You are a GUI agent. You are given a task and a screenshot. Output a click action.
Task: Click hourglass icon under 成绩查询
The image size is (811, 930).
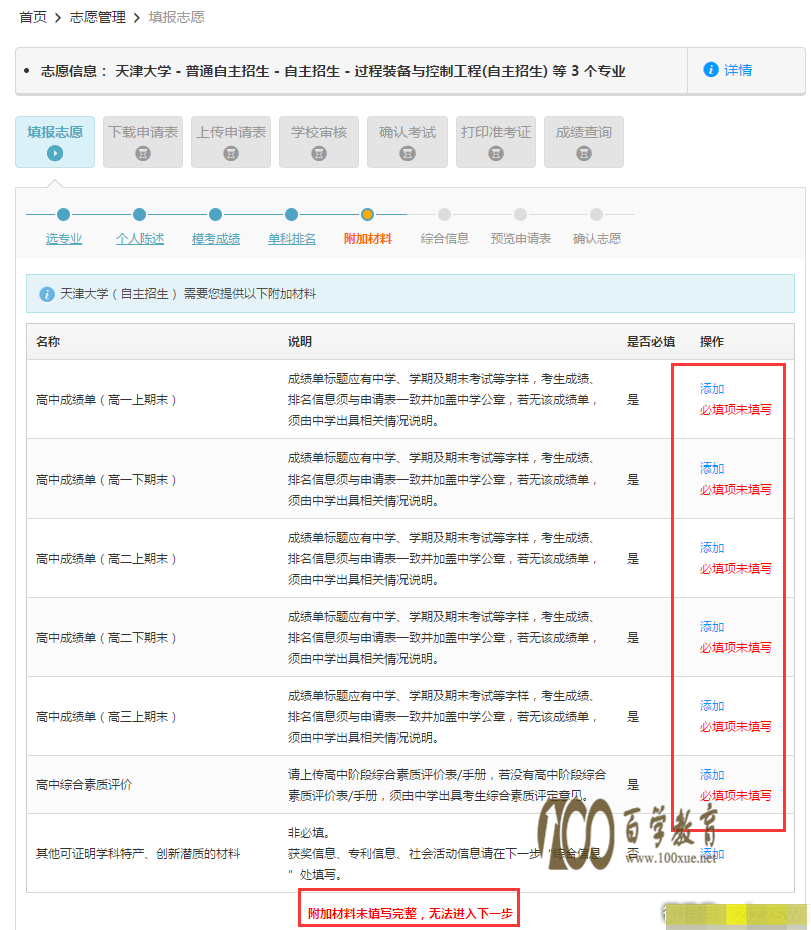coord(584,154)
